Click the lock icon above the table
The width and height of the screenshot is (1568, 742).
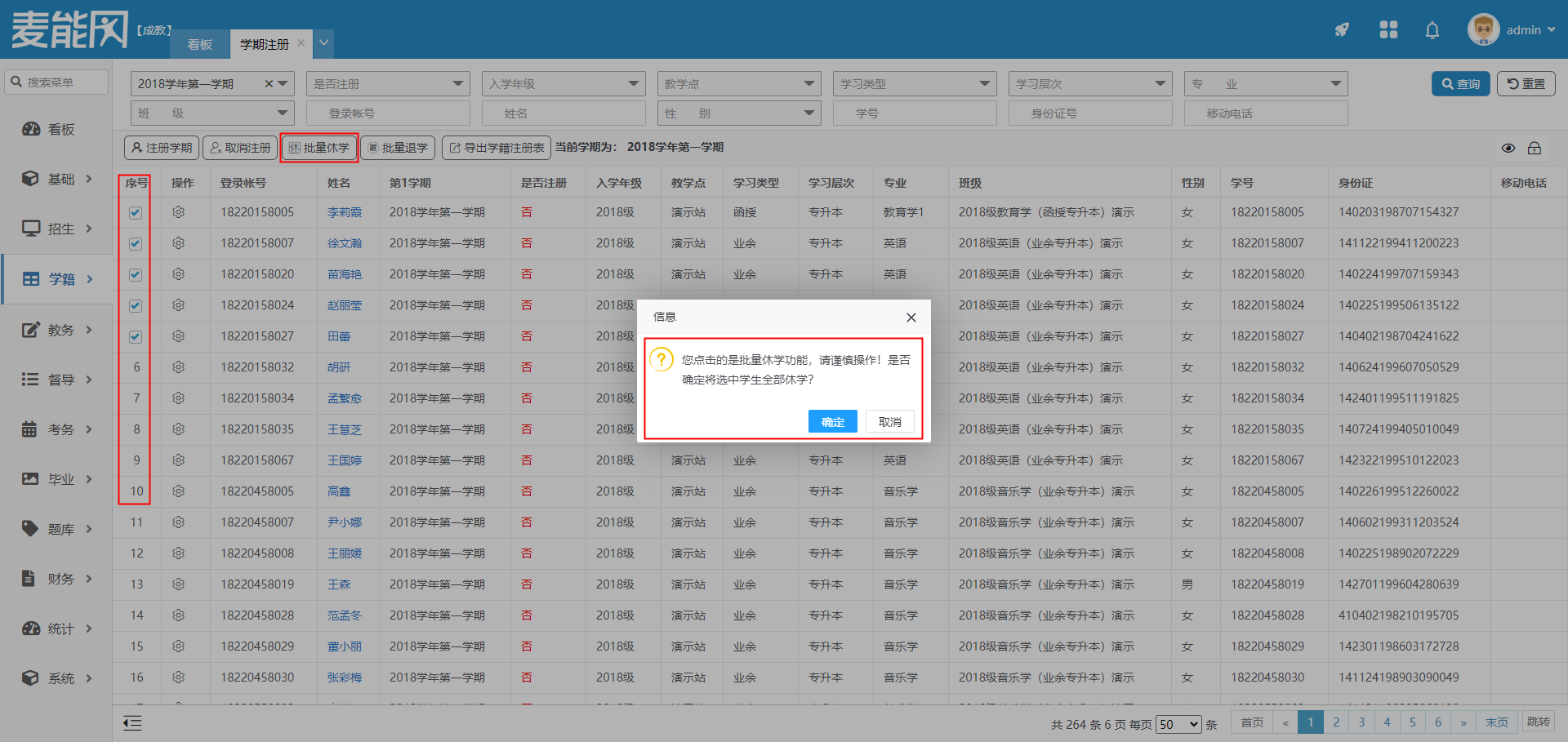click(x=1535, y=148)
